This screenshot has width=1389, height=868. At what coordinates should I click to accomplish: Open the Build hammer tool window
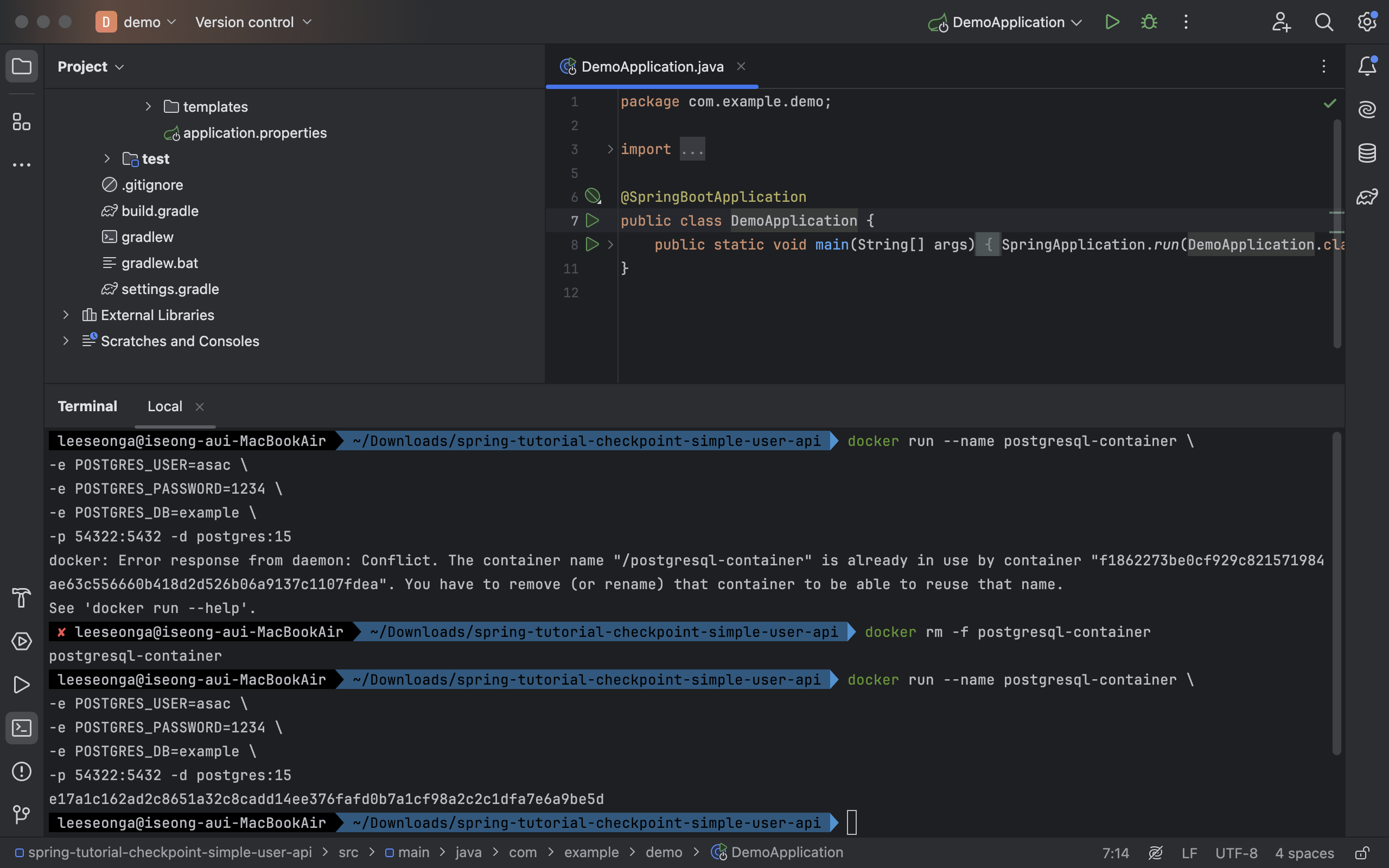tap(21, 598)
